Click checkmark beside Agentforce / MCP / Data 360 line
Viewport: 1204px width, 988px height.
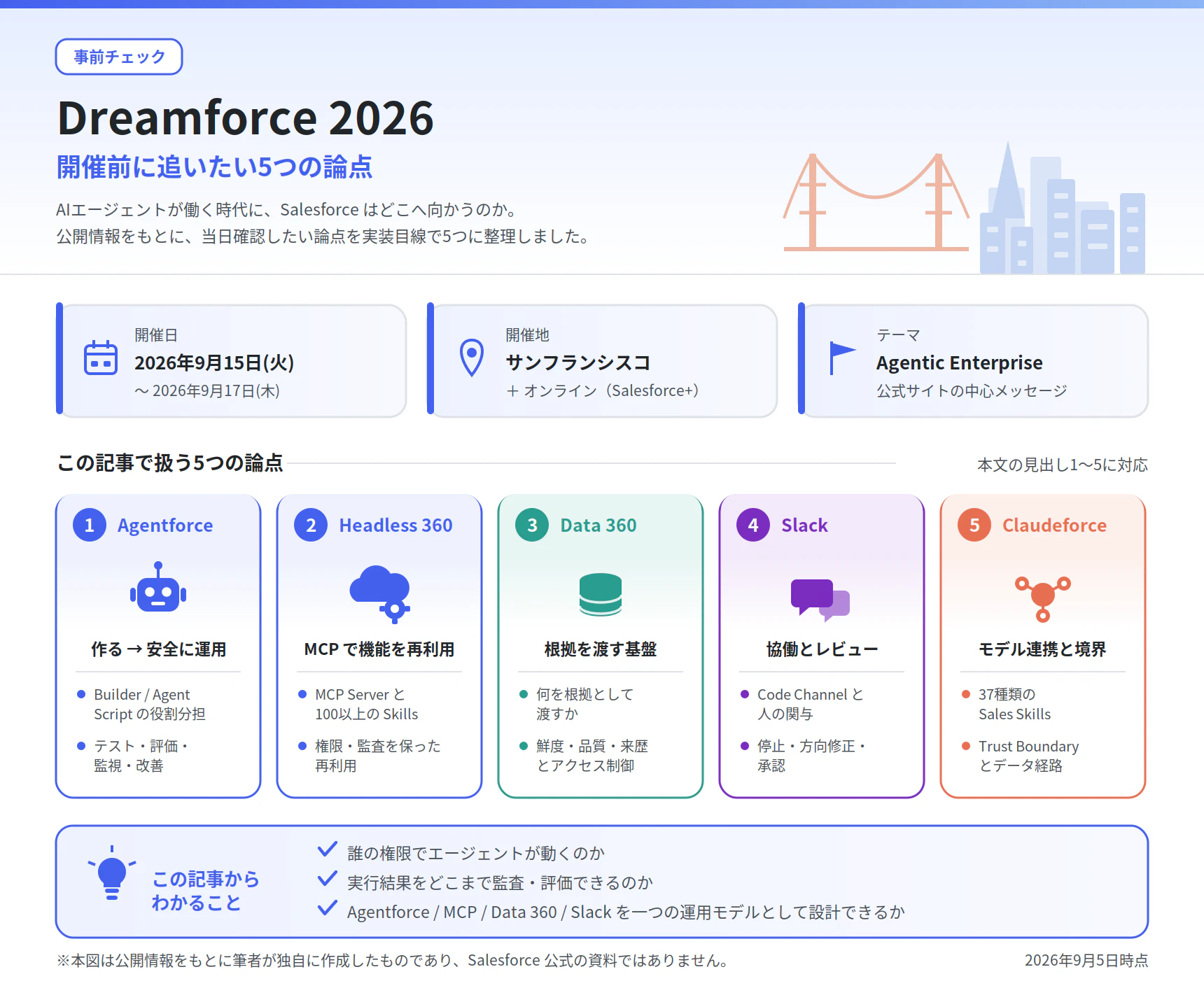pyautogui.click(x=327, y=908)
